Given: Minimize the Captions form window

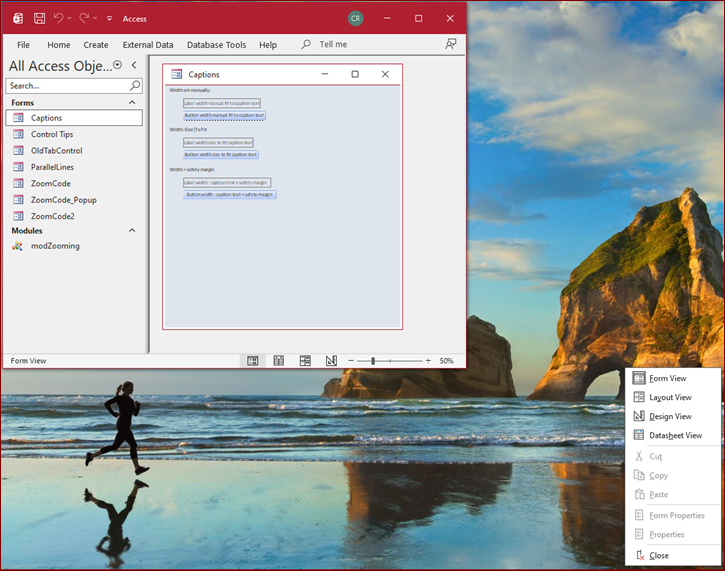Looking at the screenshot, I should [325, 74].
